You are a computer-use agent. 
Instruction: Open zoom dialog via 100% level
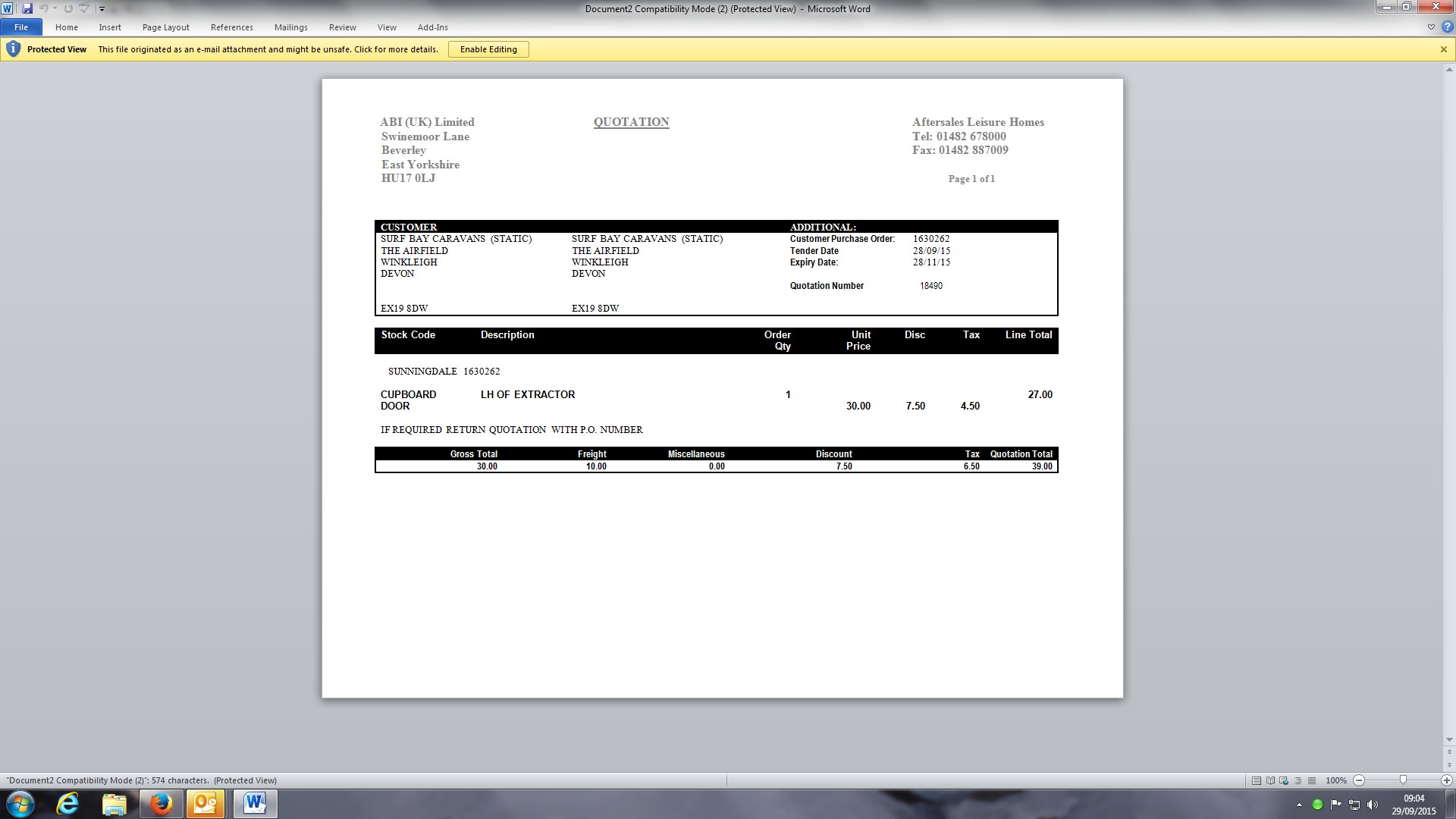1335,780
